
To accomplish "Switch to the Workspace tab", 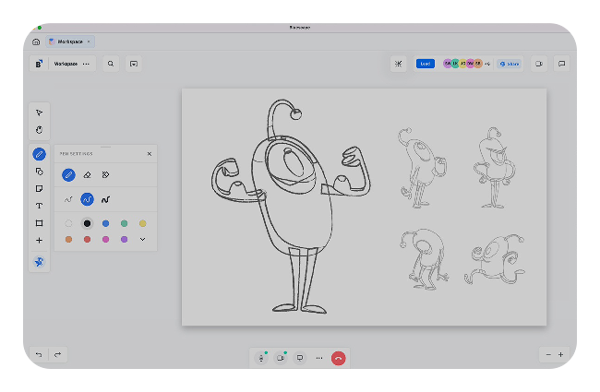I will 70,41.
